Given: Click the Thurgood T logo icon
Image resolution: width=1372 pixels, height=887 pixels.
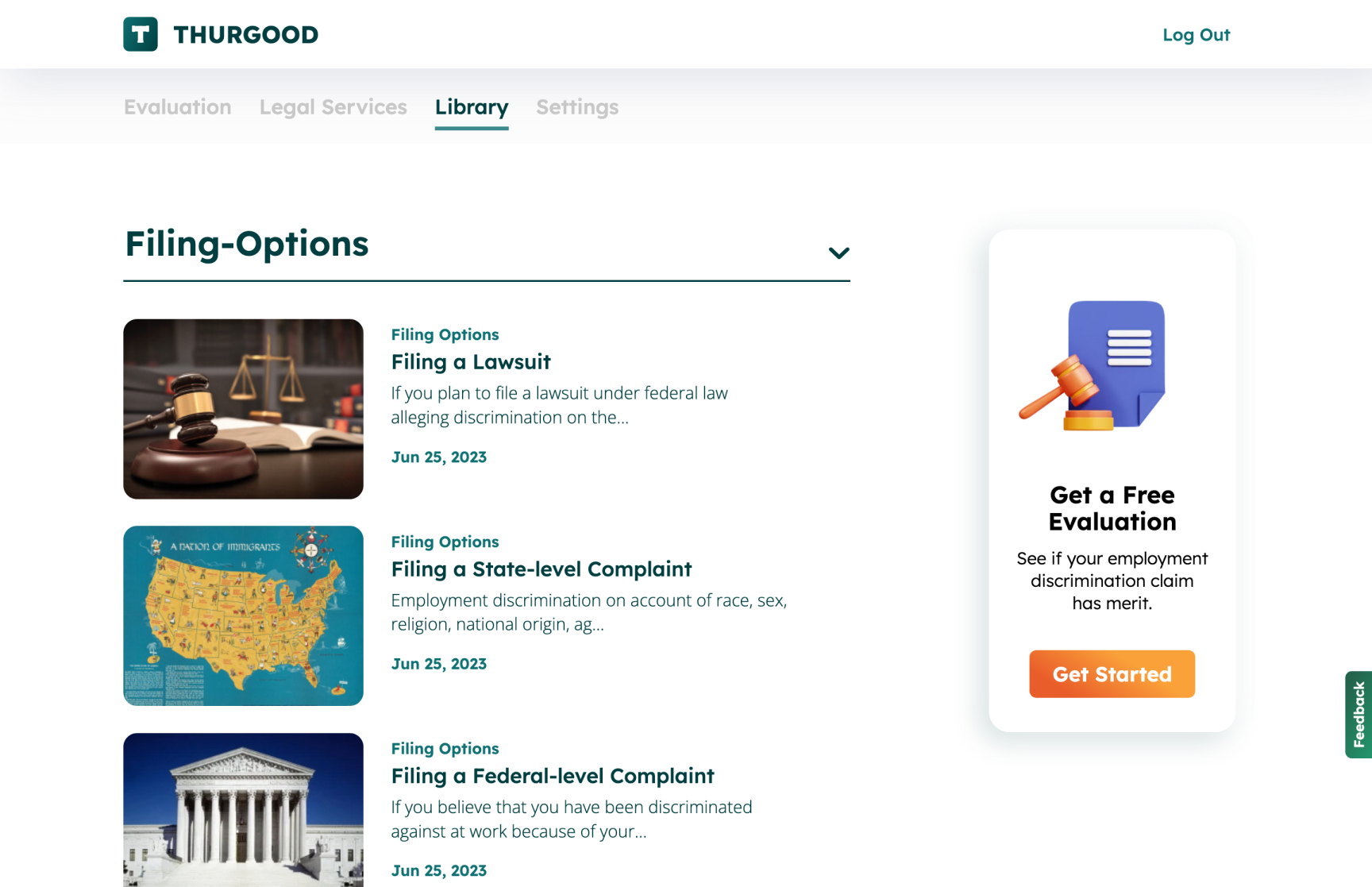Looking at the screenshot, I should (x=141, y=34).
